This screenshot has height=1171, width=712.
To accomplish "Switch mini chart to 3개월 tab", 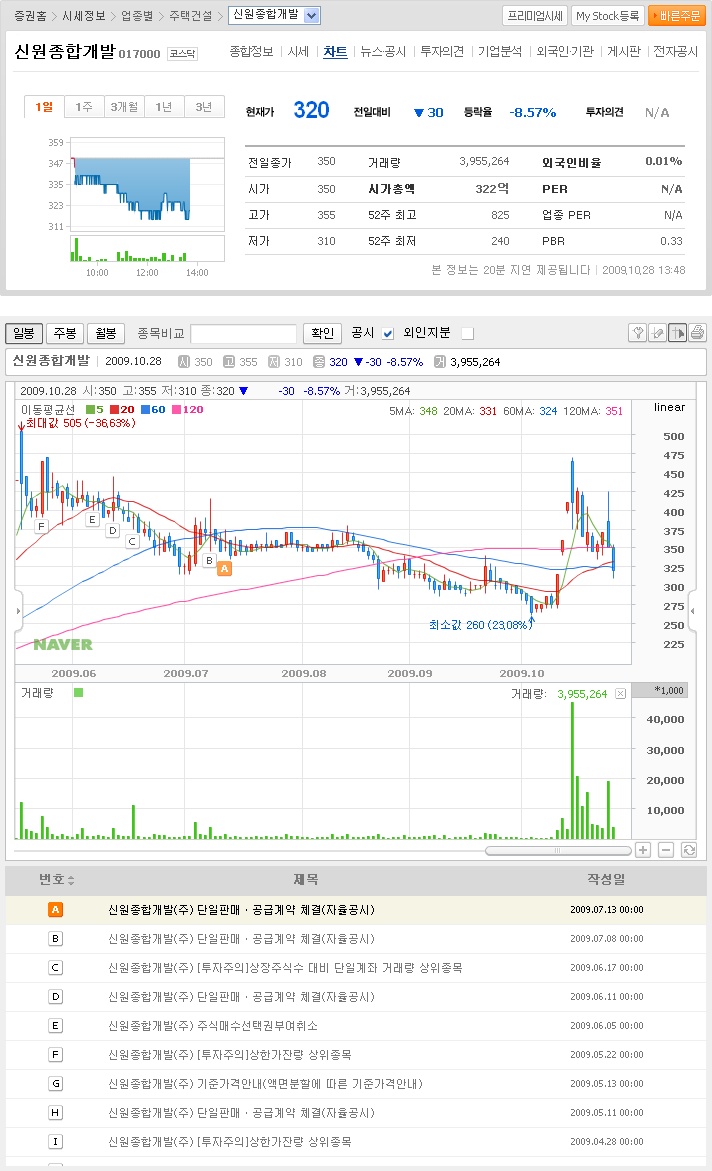I will pos(124,107).
